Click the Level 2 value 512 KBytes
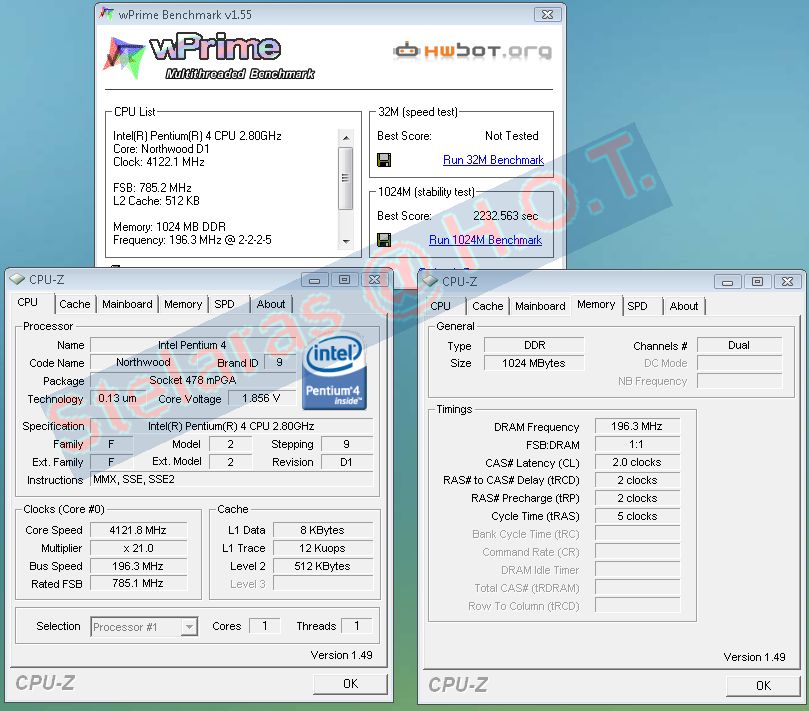 (322, 566)
